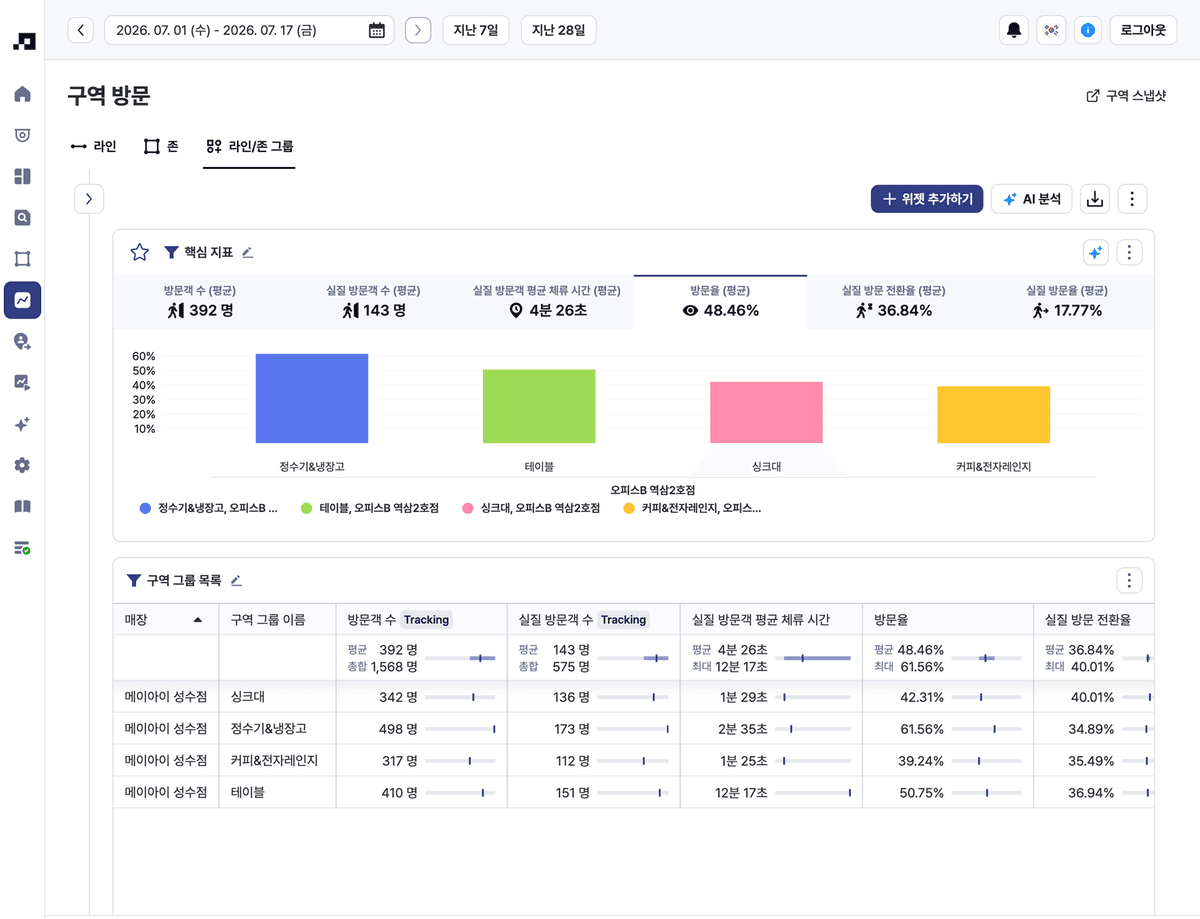Image resolution: width=1200 pixels, height=919 pixels.
Task: Toggle 싱크대 legend series visibility
Action: (531, 508)
